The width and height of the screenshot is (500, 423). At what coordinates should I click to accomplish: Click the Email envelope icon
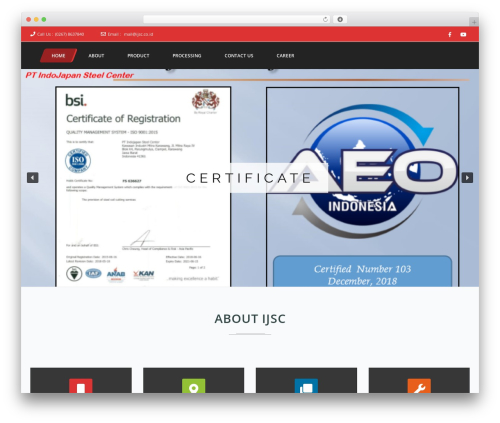click(103, 34)
